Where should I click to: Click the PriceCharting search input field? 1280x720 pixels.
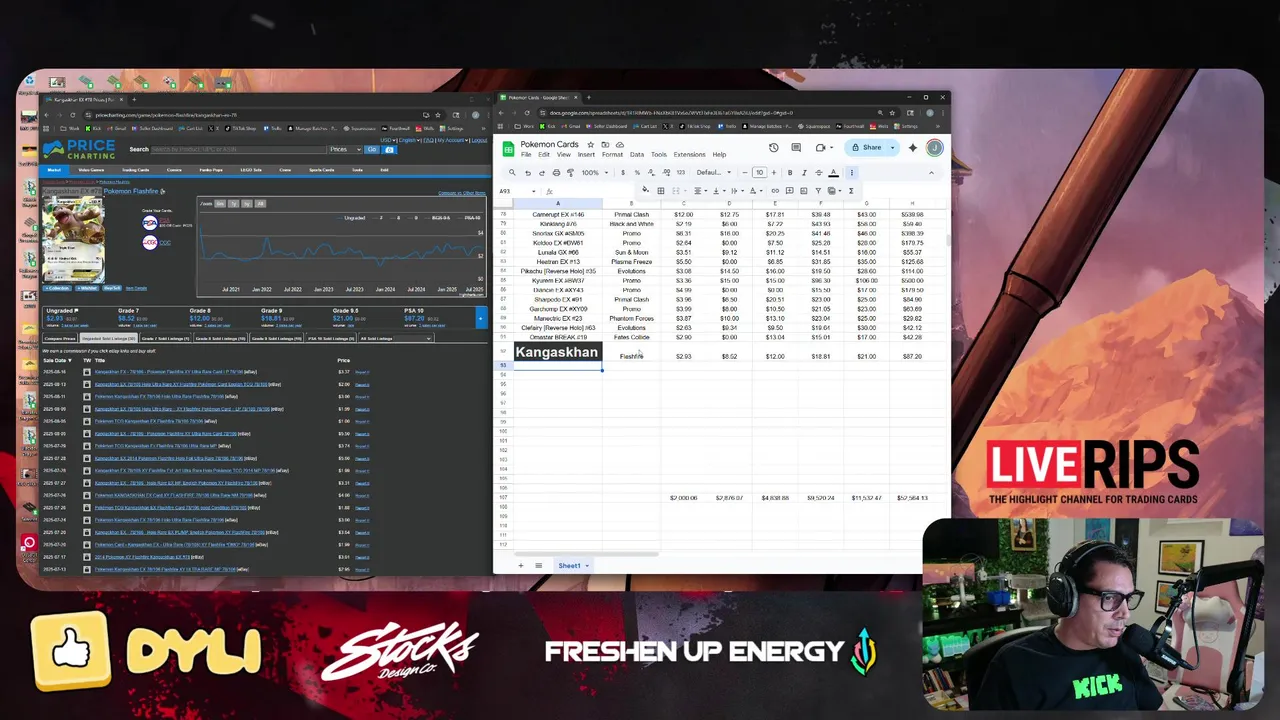[239, 149]
